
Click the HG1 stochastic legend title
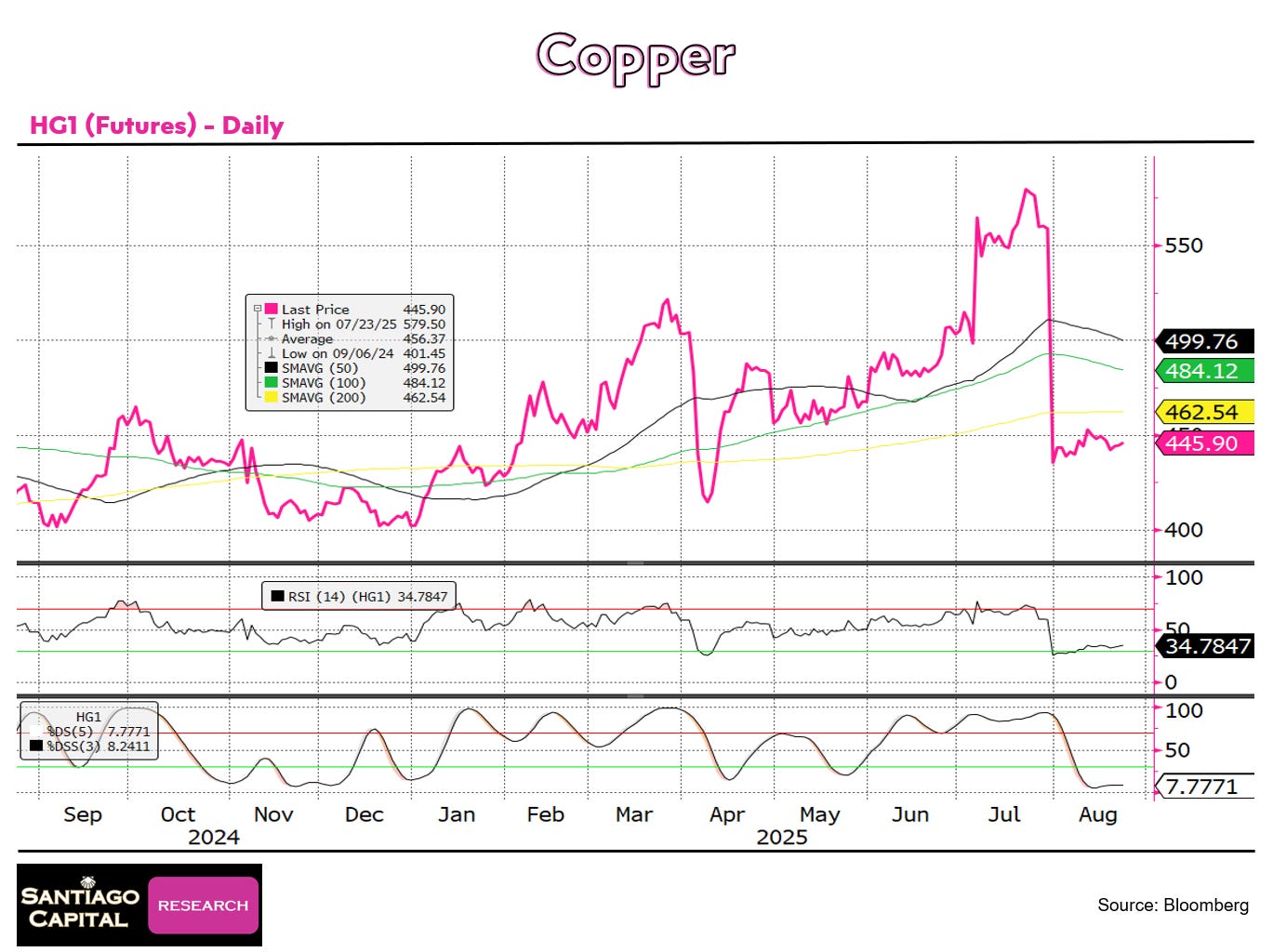pyautogui.click(x=88, y=717)
